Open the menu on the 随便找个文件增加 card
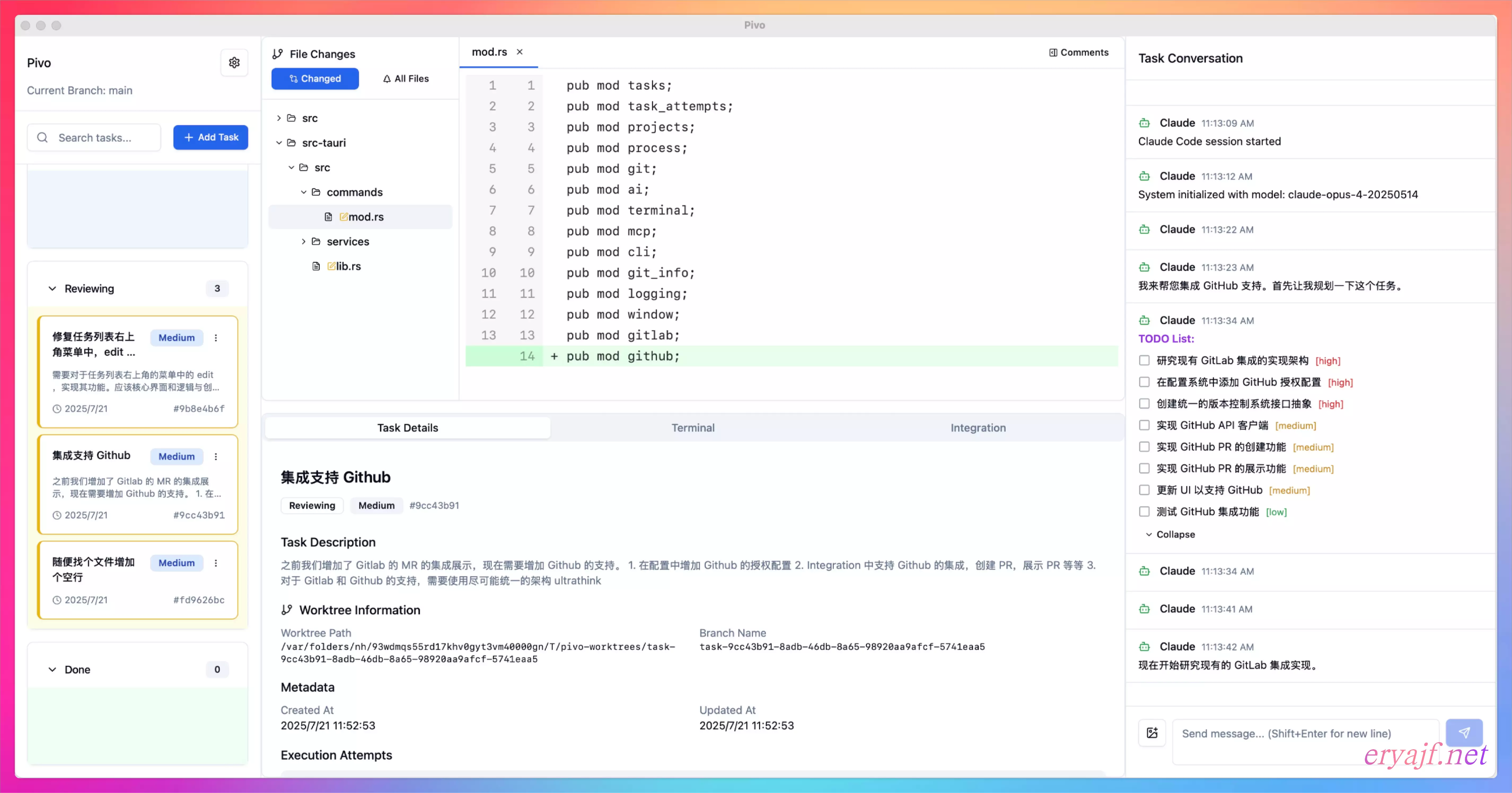1512x793 pixels. (x=216, y=563)
